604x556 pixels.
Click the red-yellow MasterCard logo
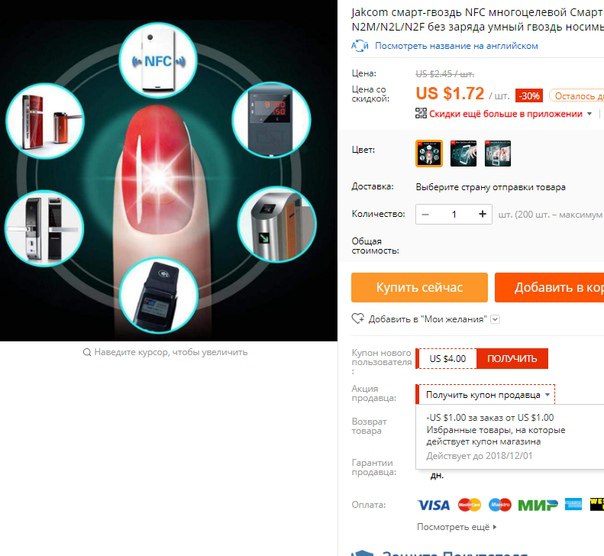(469, 505)
